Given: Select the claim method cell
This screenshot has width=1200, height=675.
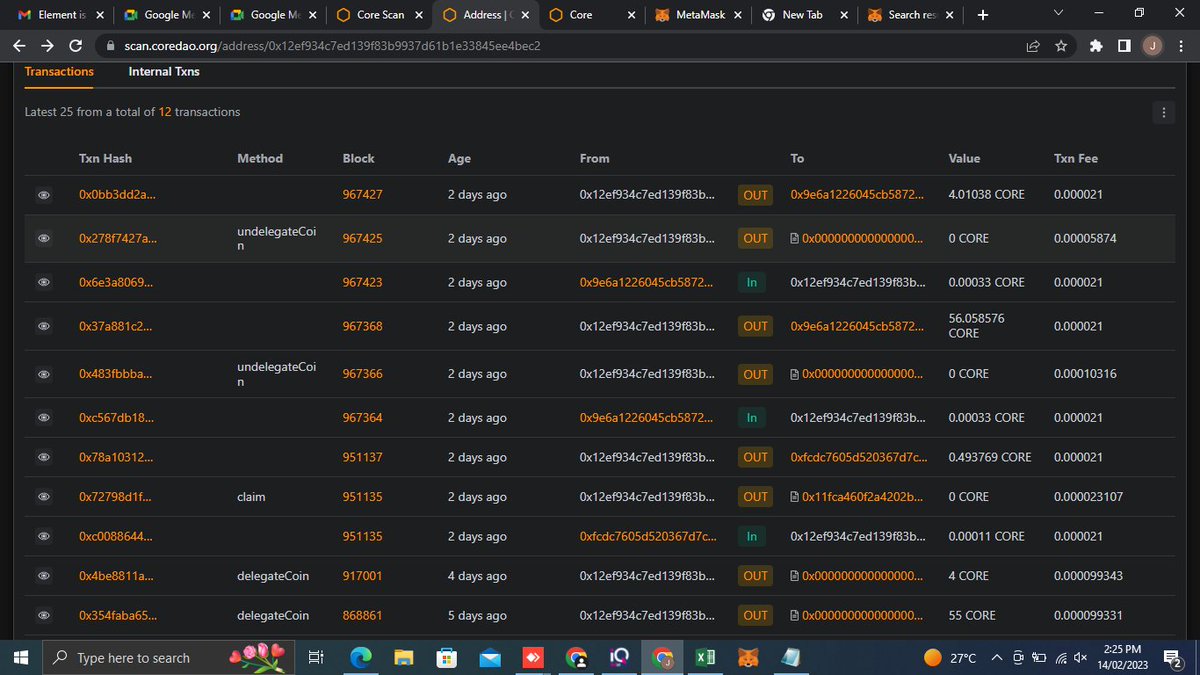Looking at the screenshot, I should tap(251, 497).
